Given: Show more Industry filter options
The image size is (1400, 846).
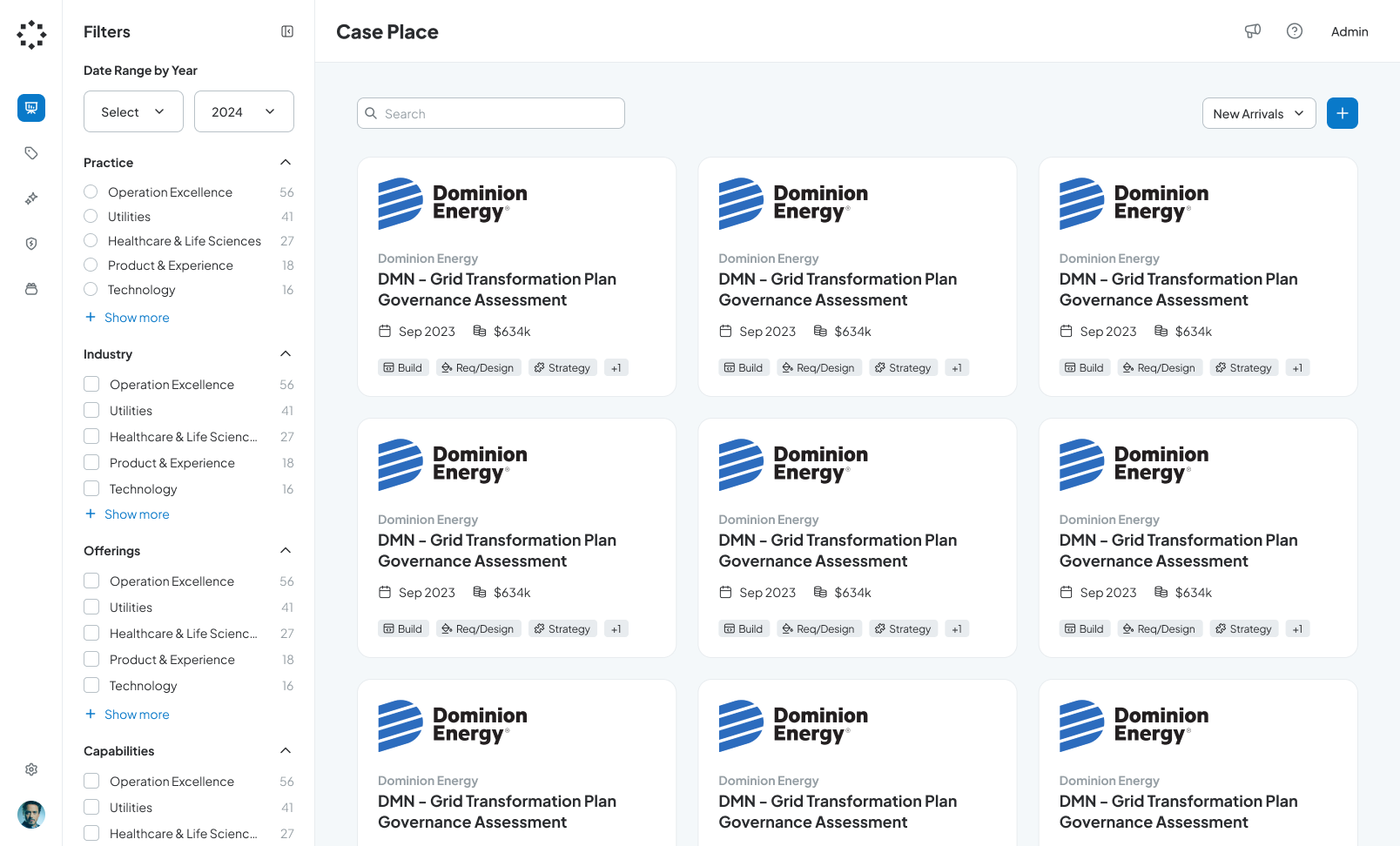Looking at the screenshot, I should click(137, 514).
